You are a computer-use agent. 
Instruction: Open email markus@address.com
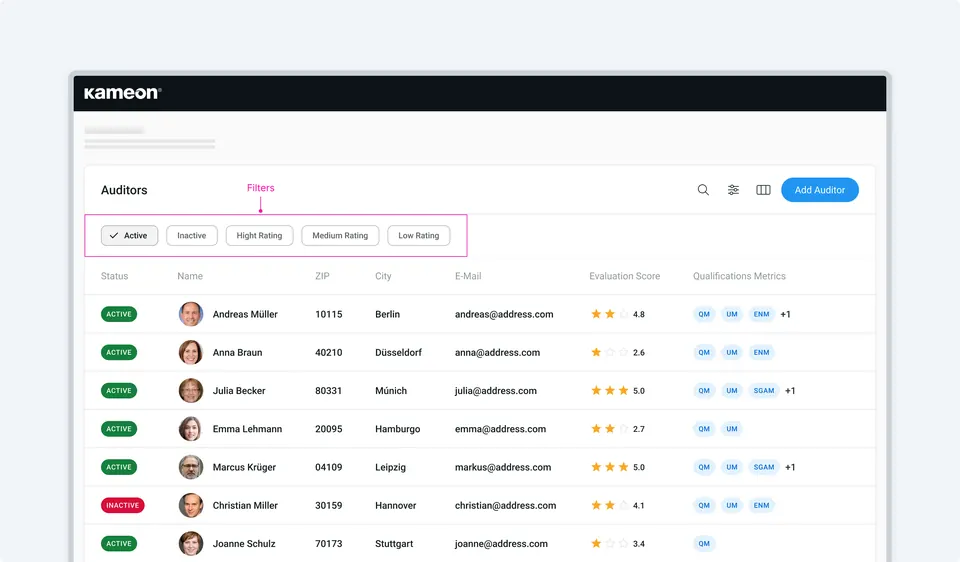click(503, 467)
